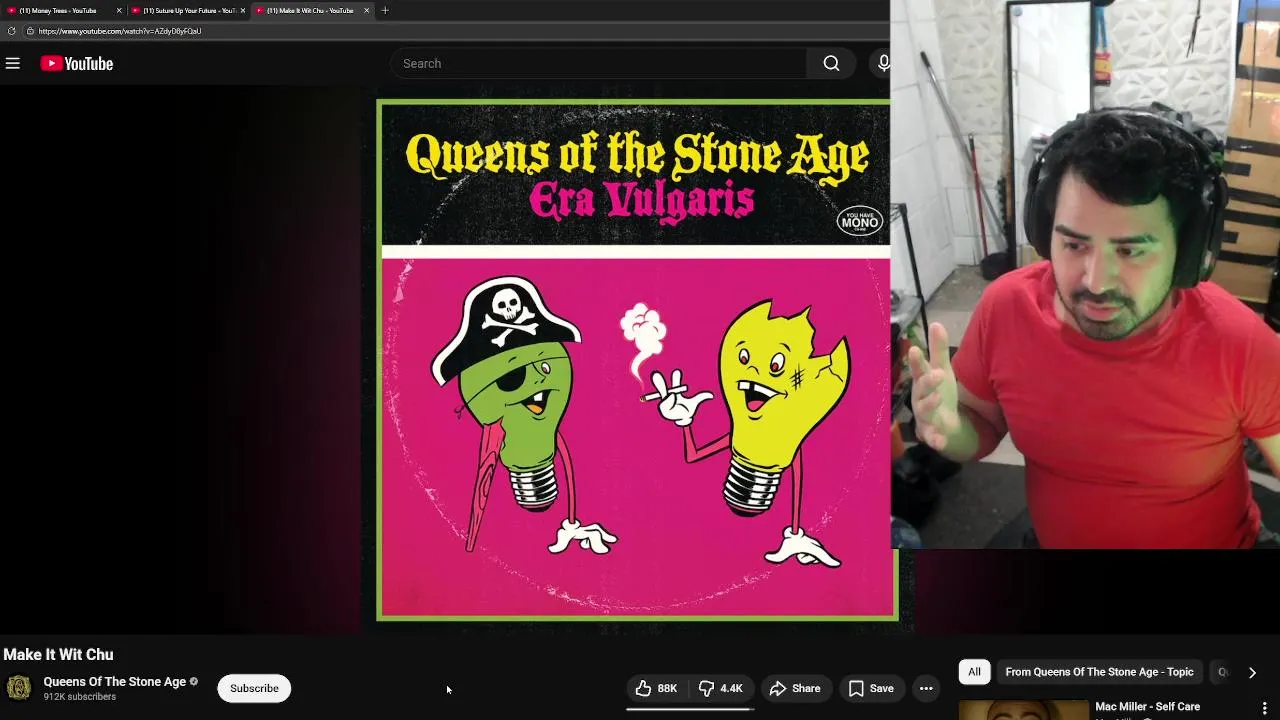Dislike the video (4.4K thumbs down)
This screenshot has height=720, width=1280.
click(721, 688)
